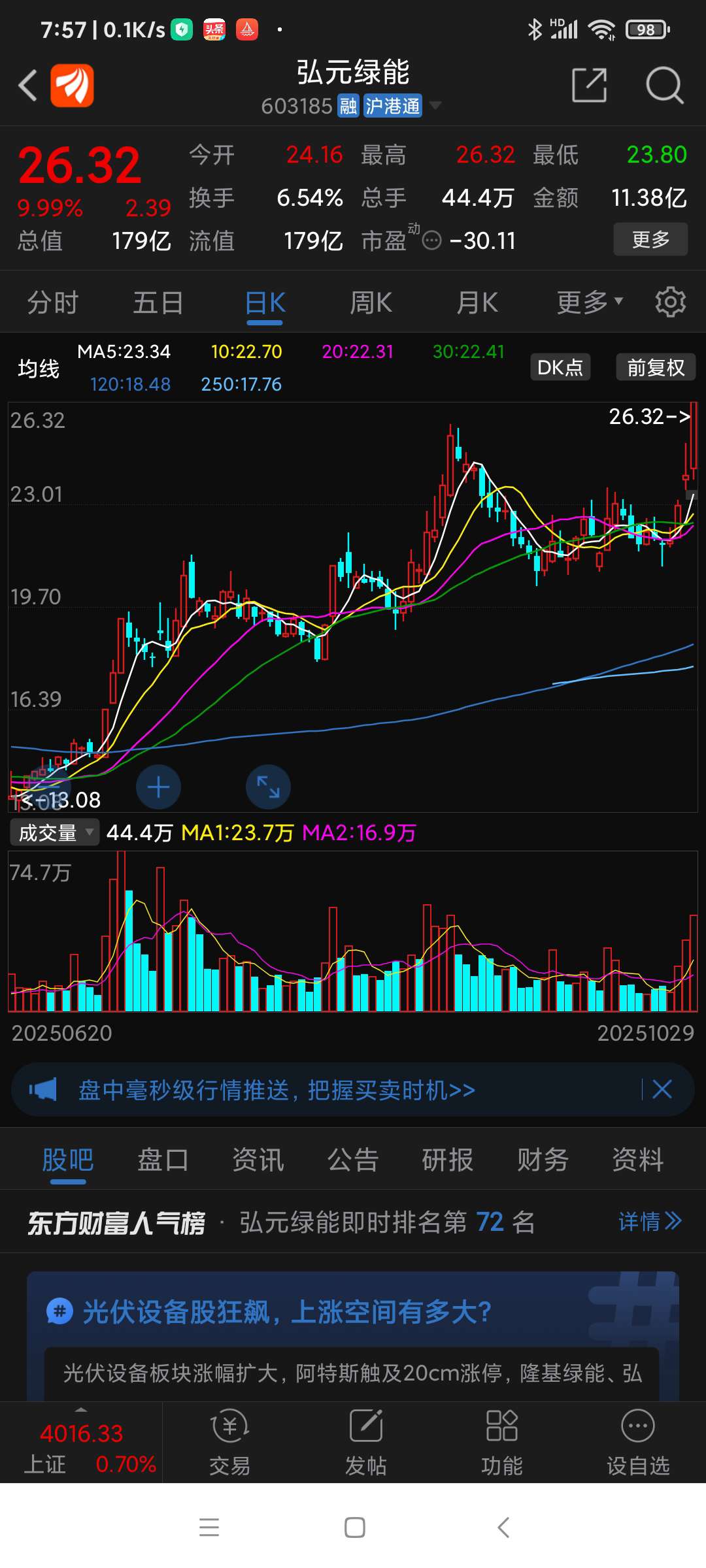Image resolution: width=706 pixels, height=1568 pixels.
Task: Tap the stock code 603185
Action: click(x=297, y=106)
